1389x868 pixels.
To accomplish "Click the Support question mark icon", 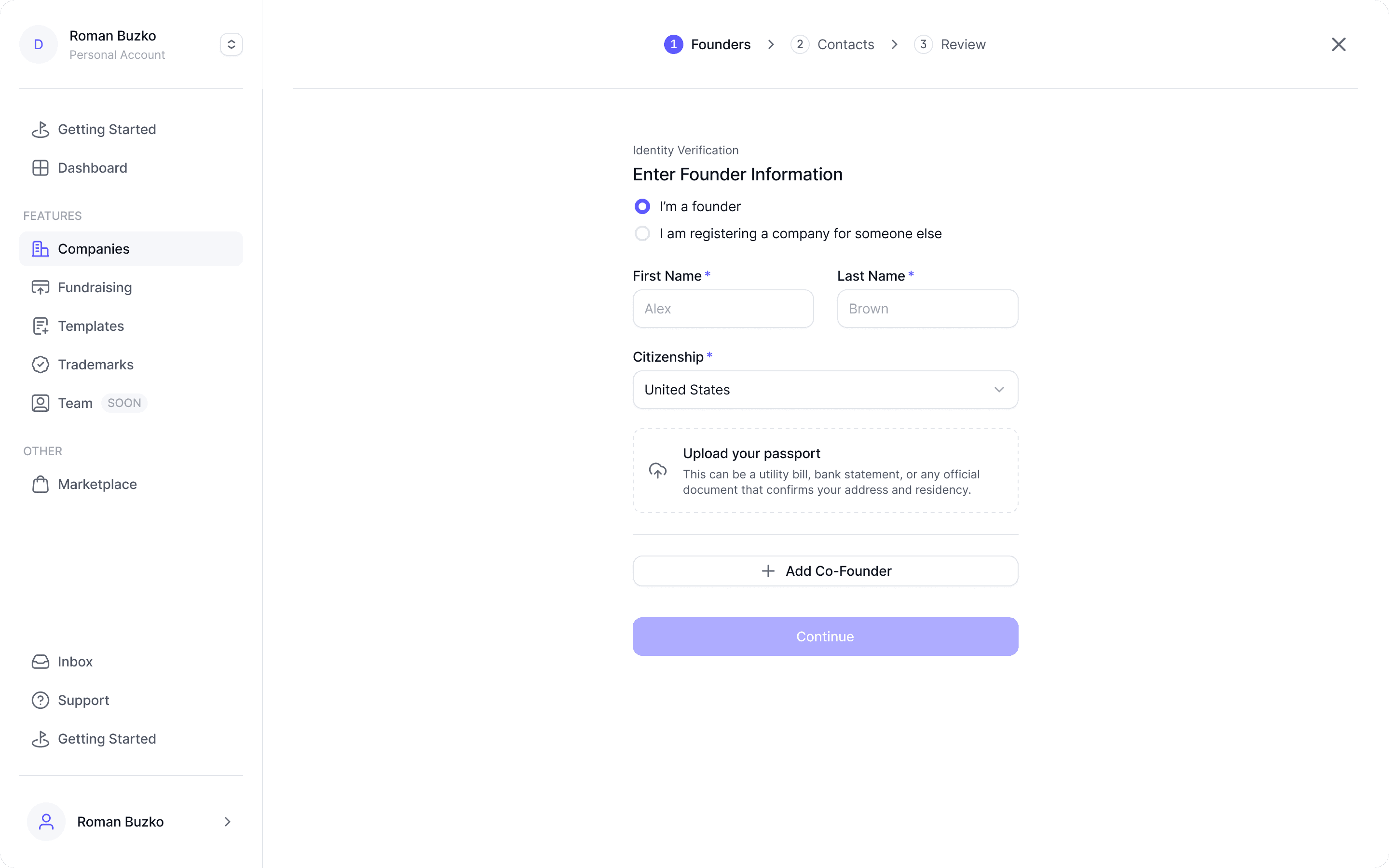I will tap(40, 700).
